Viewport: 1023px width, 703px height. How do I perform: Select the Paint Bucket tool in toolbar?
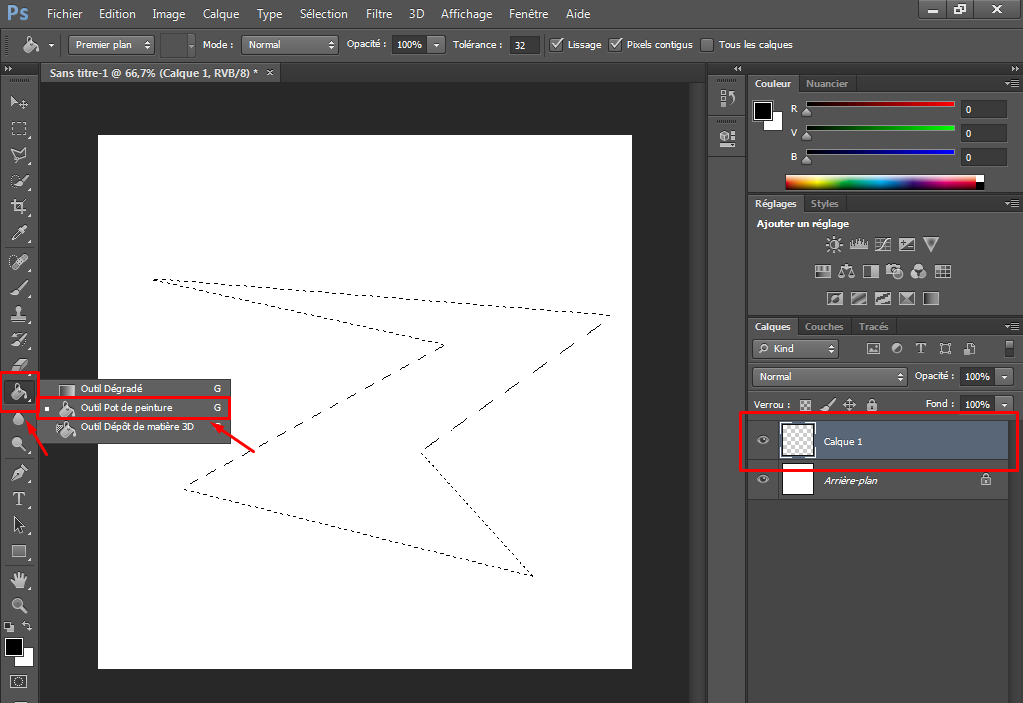tap(19, 392)
